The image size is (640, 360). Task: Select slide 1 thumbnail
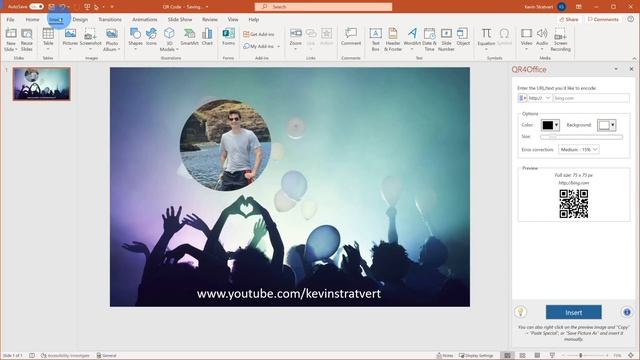(42, 84)
